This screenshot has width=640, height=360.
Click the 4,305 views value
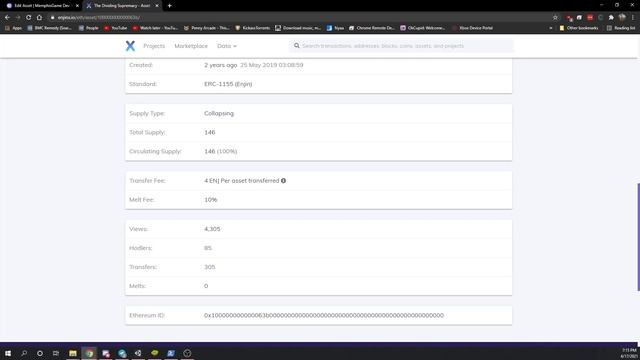click(212, 229)
